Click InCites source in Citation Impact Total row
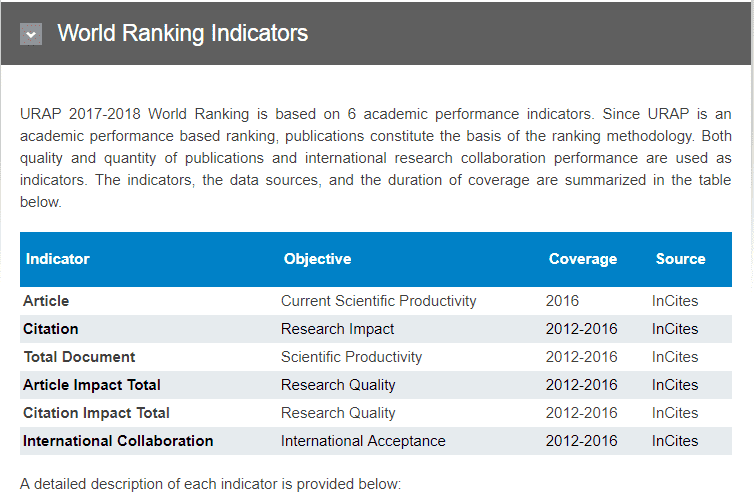 [x=675, y=413]
